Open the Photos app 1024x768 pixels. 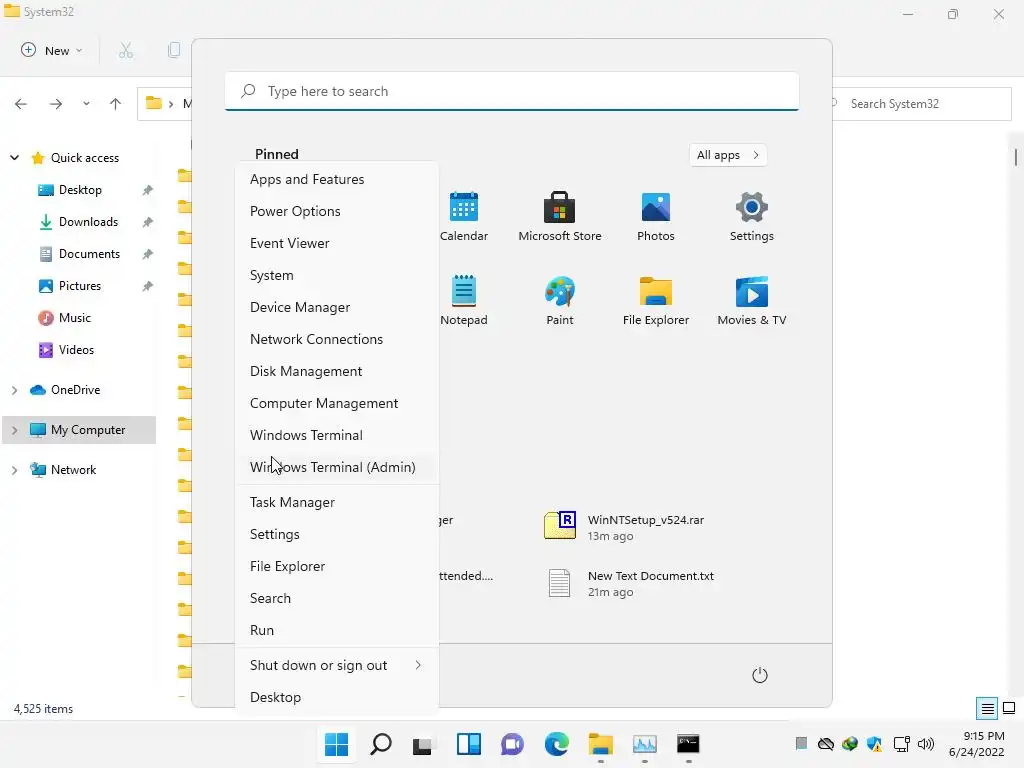[x=656, y=216]
